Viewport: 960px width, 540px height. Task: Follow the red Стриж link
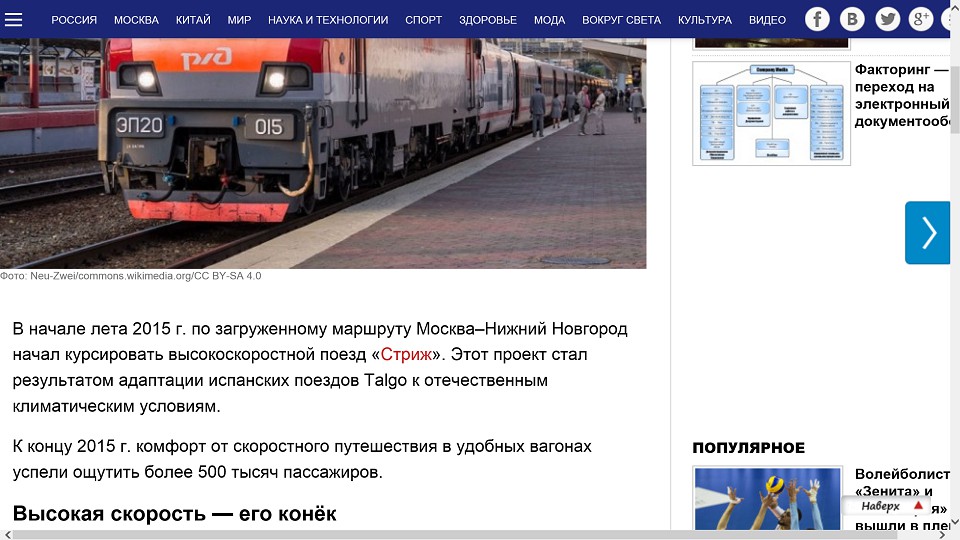tap(406, 354)
